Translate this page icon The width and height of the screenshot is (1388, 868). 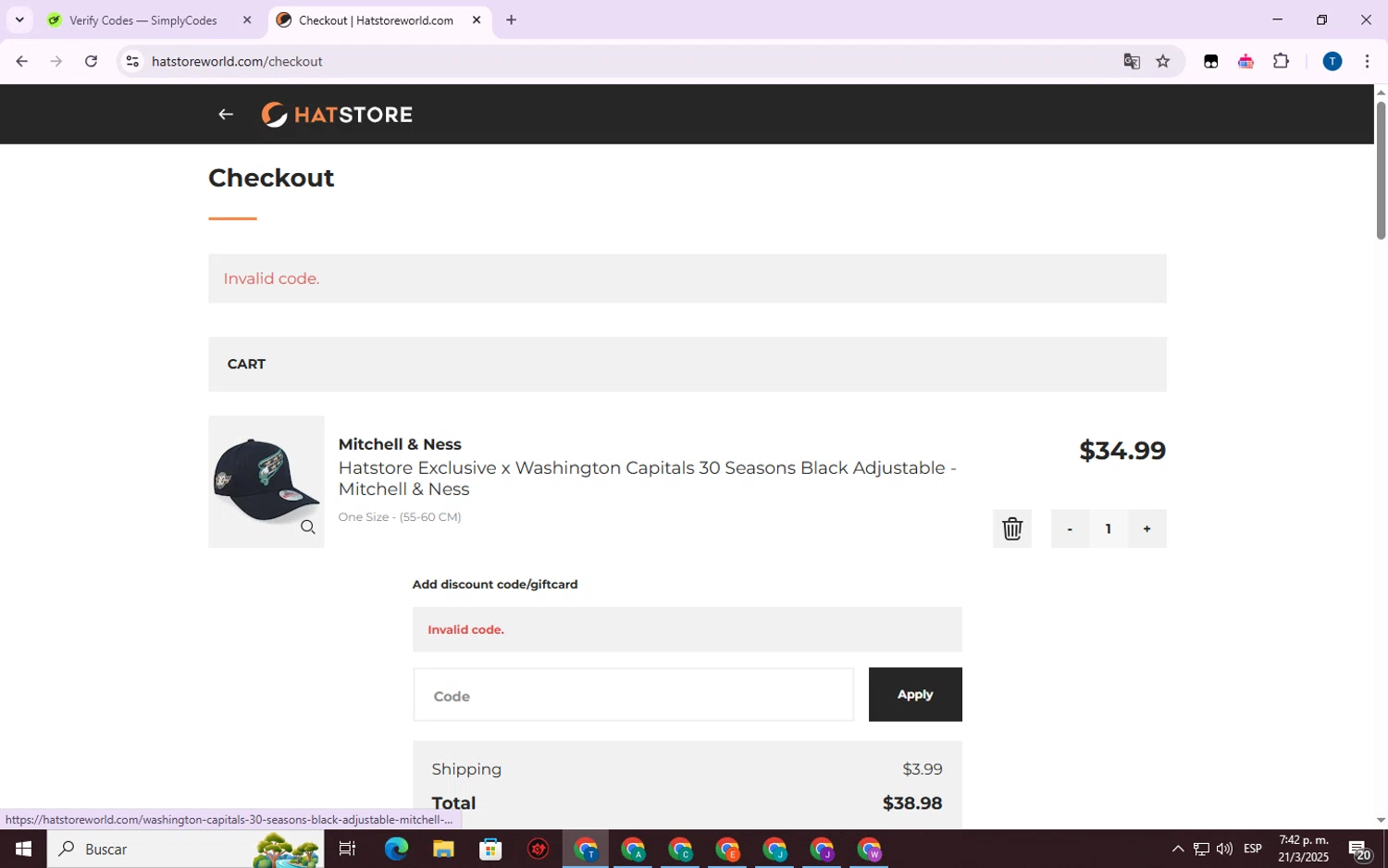1132,61
